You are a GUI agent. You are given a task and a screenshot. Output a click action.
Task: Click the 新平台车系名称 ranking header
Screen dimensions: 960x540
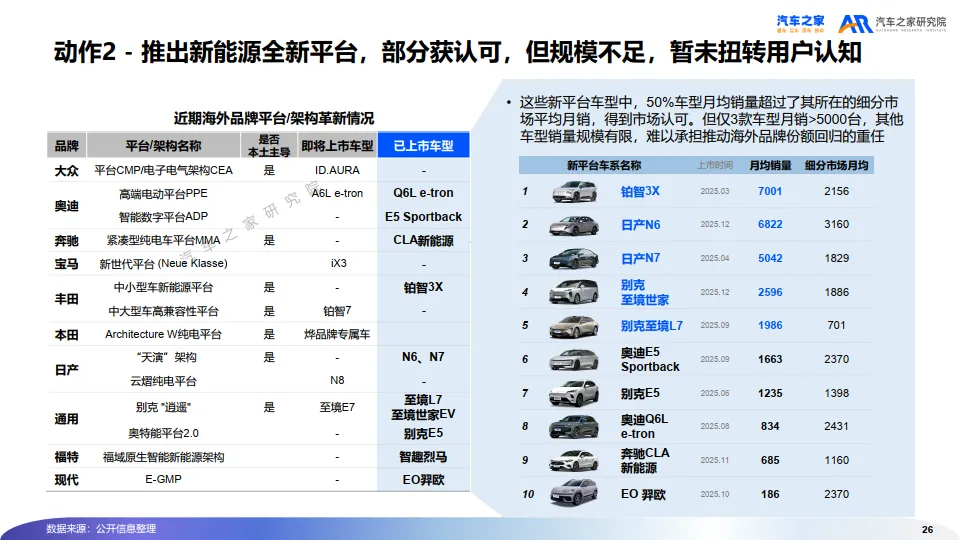point(604,165)
